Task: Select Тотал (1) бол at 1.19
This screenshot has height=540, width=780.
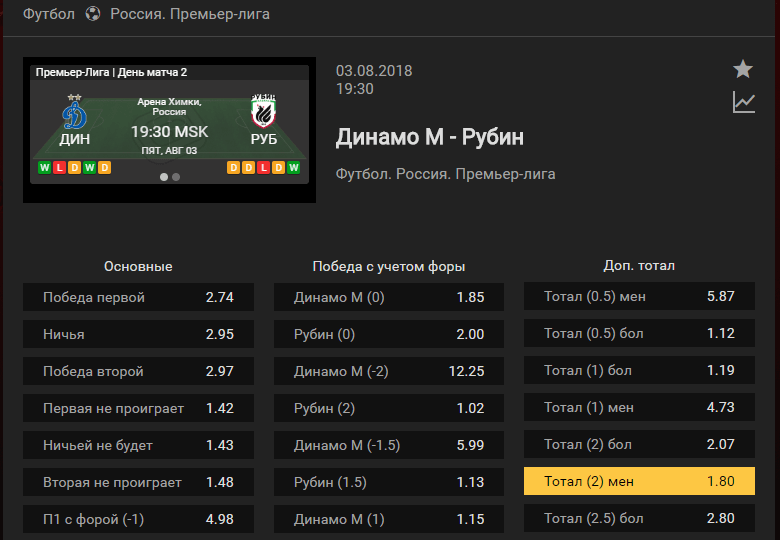Action: (639, 370)
